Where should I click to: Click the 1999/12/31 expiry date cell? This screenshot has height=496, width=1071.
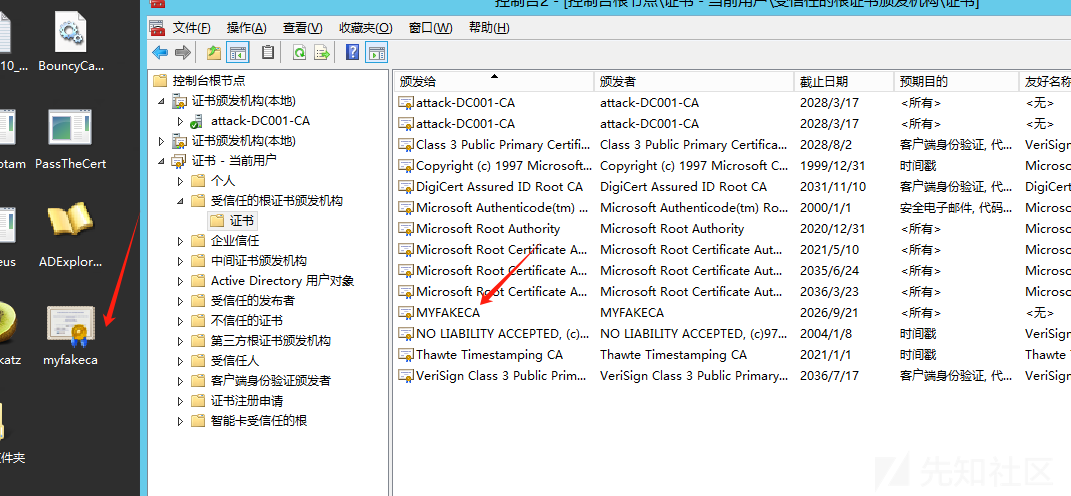833,166
